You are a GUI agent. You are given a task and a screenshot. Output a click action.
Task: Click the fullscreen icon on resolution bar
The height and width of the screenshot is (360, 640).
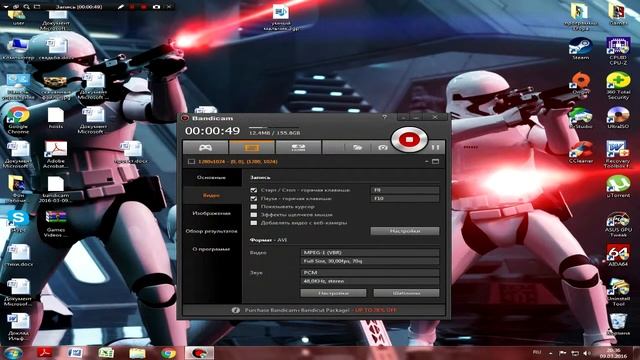436,162
